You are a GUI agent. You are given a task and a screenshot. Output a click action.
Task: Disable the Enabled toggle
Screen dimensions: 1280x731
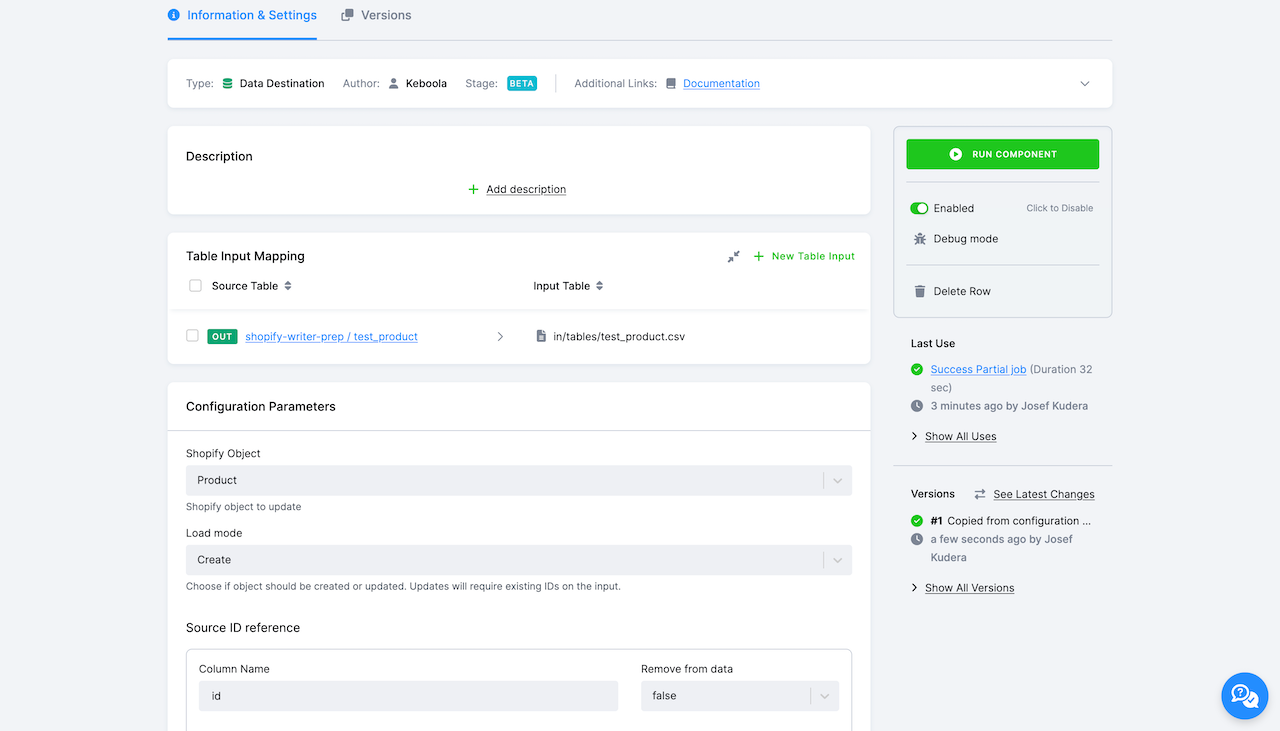tap(919, 208)
